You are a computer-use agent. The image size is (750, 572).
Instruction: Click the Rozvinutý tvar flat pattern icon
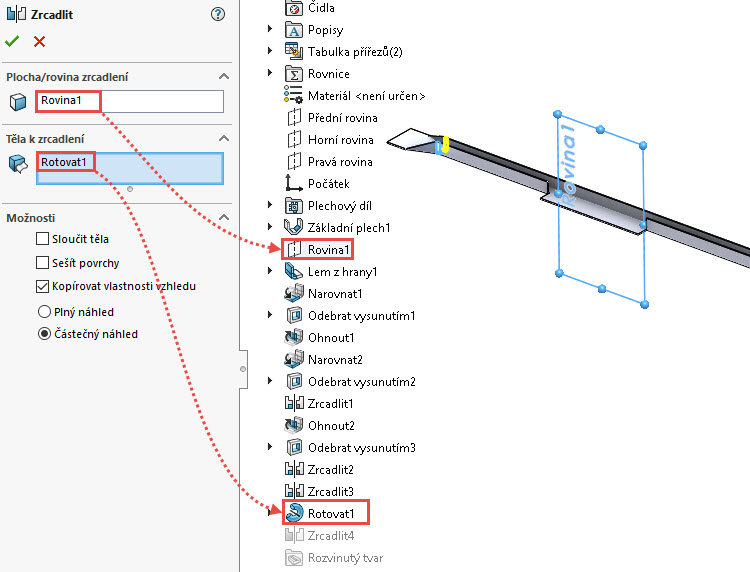(294, 558)
